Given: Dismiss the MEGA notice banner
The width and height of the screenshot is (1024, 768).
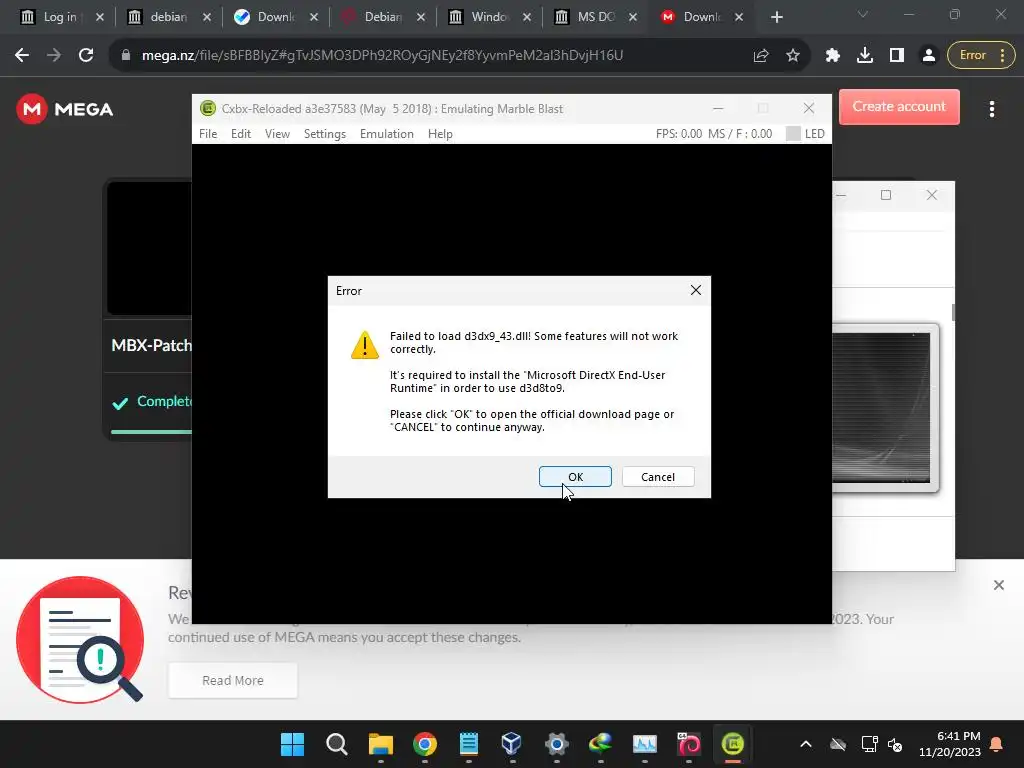Looking at the screenshot, I should pyautogui.click(x=998, y=585).
